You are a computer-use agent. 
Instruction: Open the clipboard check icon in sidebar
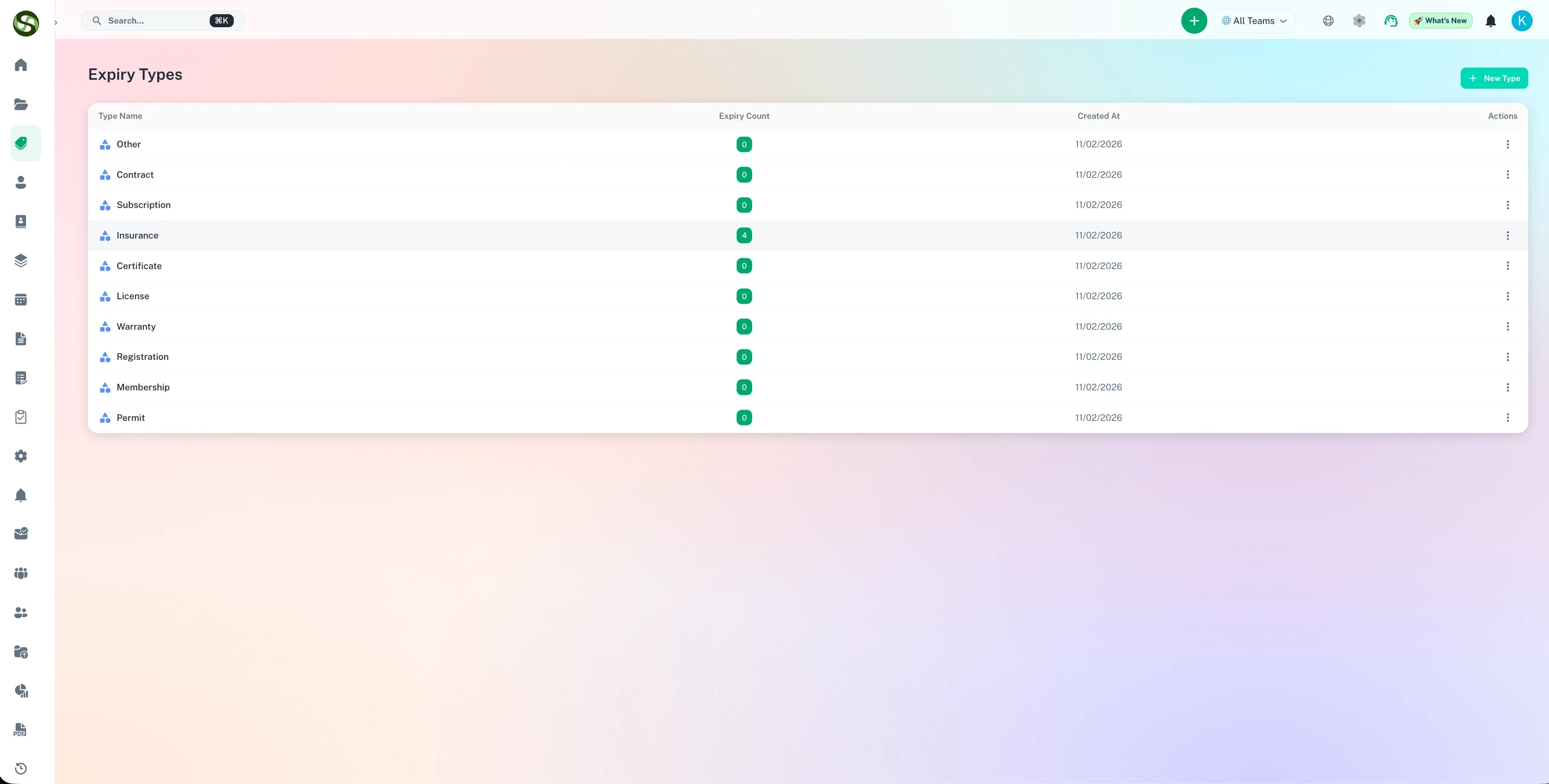pyautogui.click(x=21, y=417)
